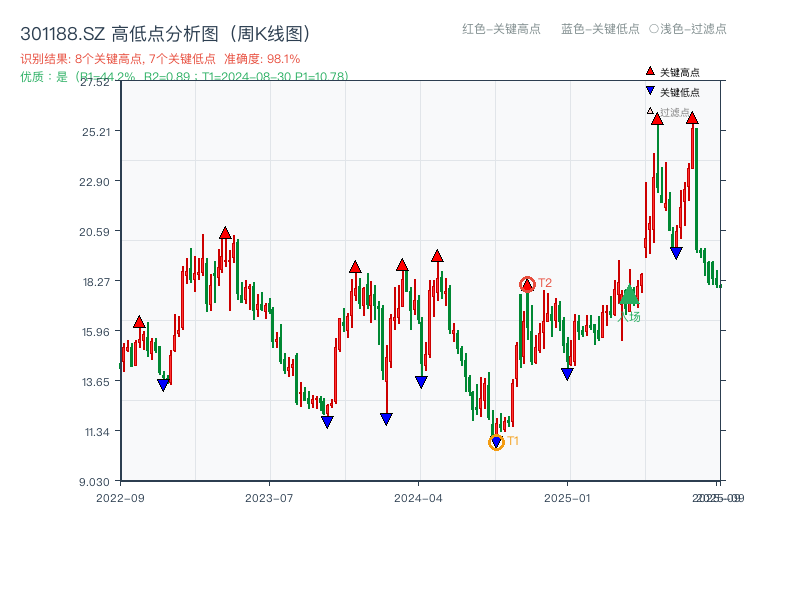The width and height of the screenshot is (800, 600).
Task: Click the red 关键高点 triangle in the legend box
Action: coord(649,71)
